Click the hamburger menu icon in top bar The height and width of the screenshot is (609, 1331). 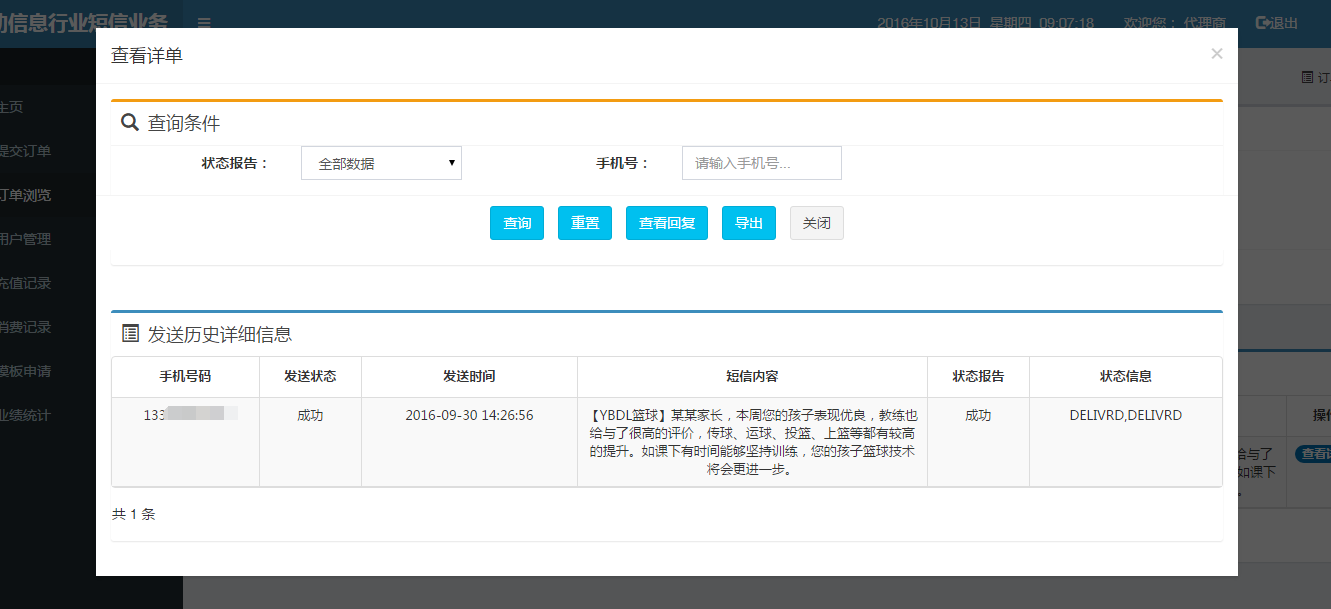[x=204, y=23]
